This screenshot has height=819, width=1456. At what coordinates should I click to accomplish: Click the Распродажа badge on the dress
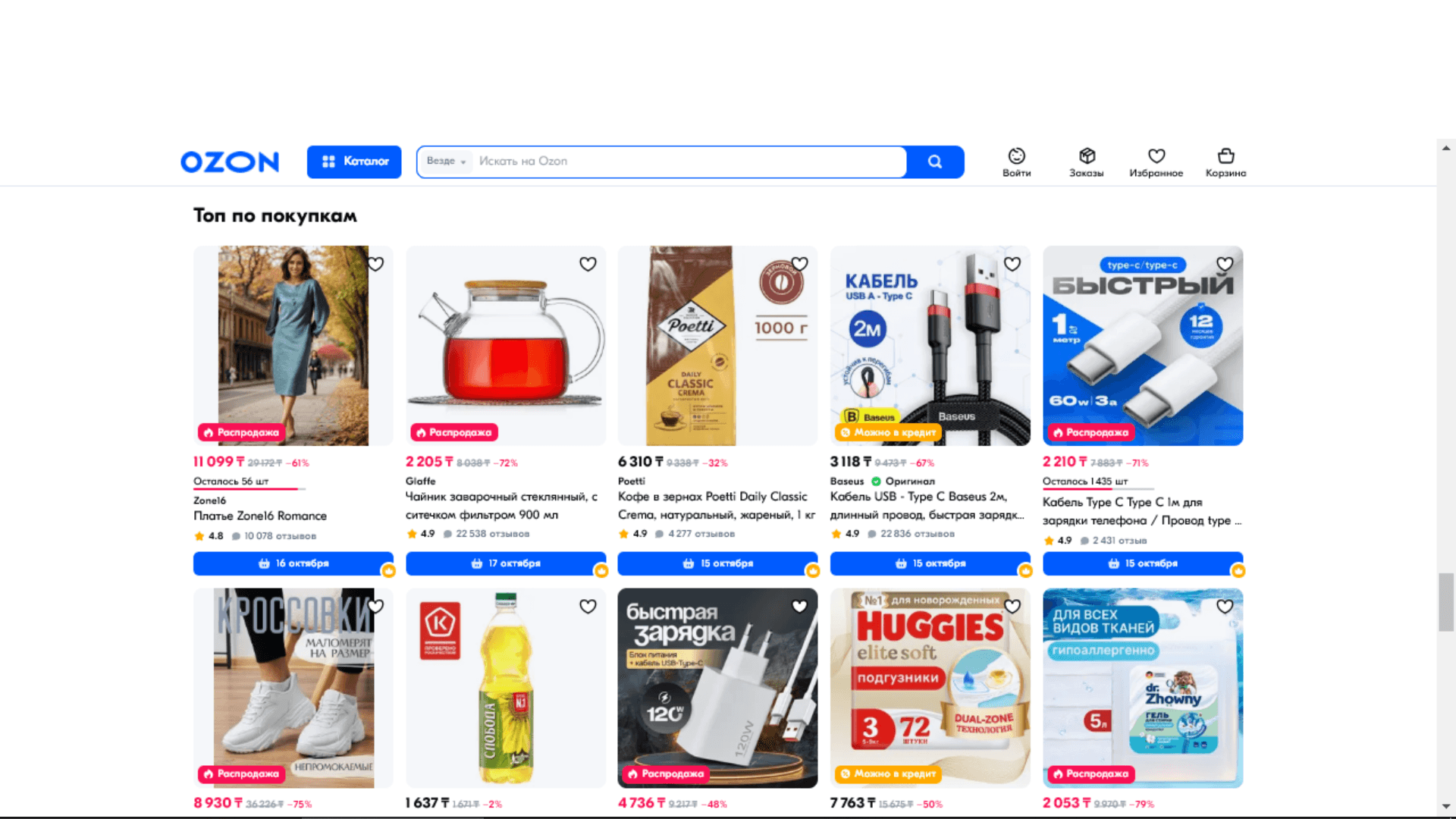[241, 432]
